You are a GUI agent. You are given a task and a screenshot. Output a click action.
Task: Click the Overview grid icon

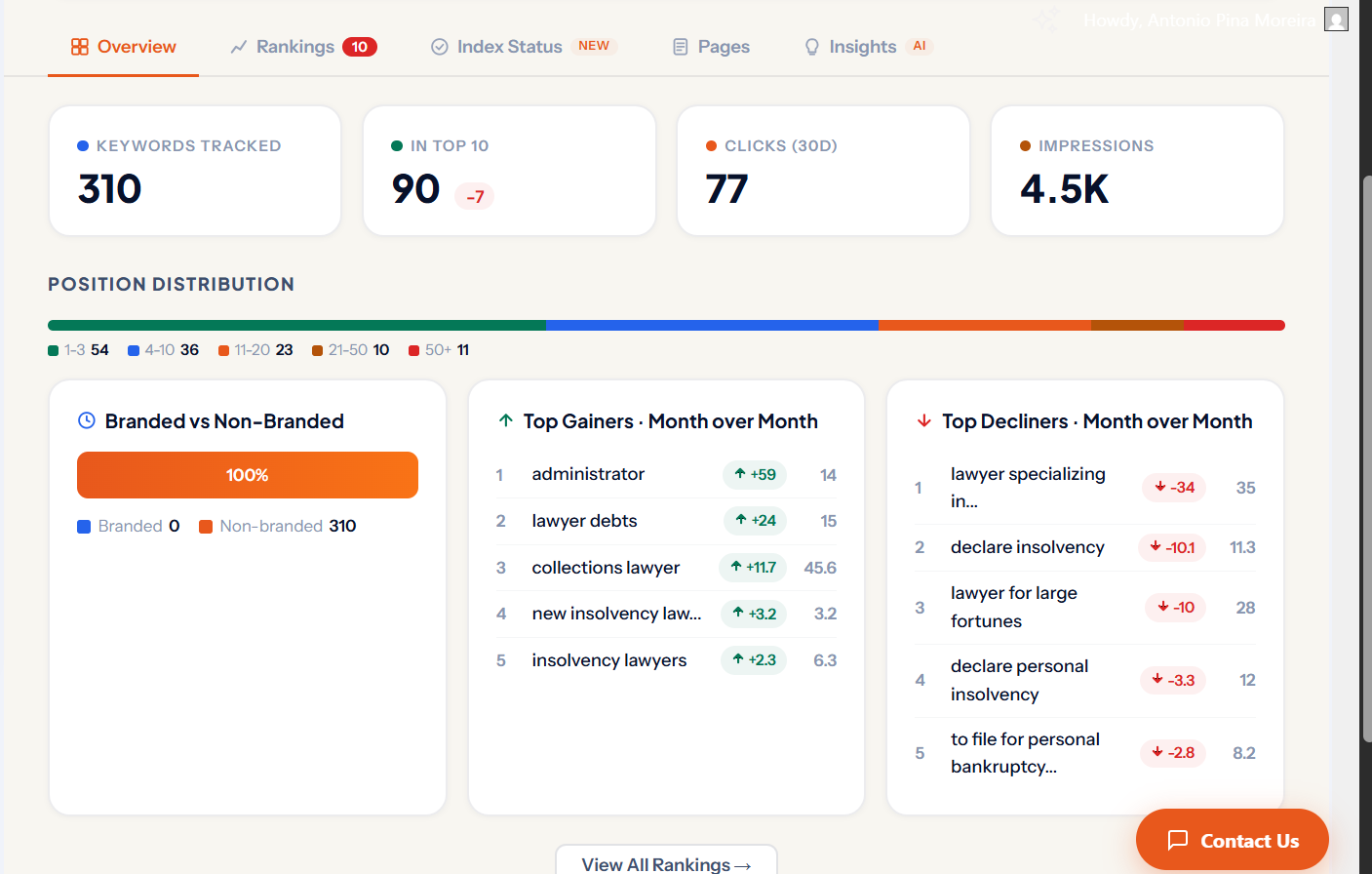point(80,47)
